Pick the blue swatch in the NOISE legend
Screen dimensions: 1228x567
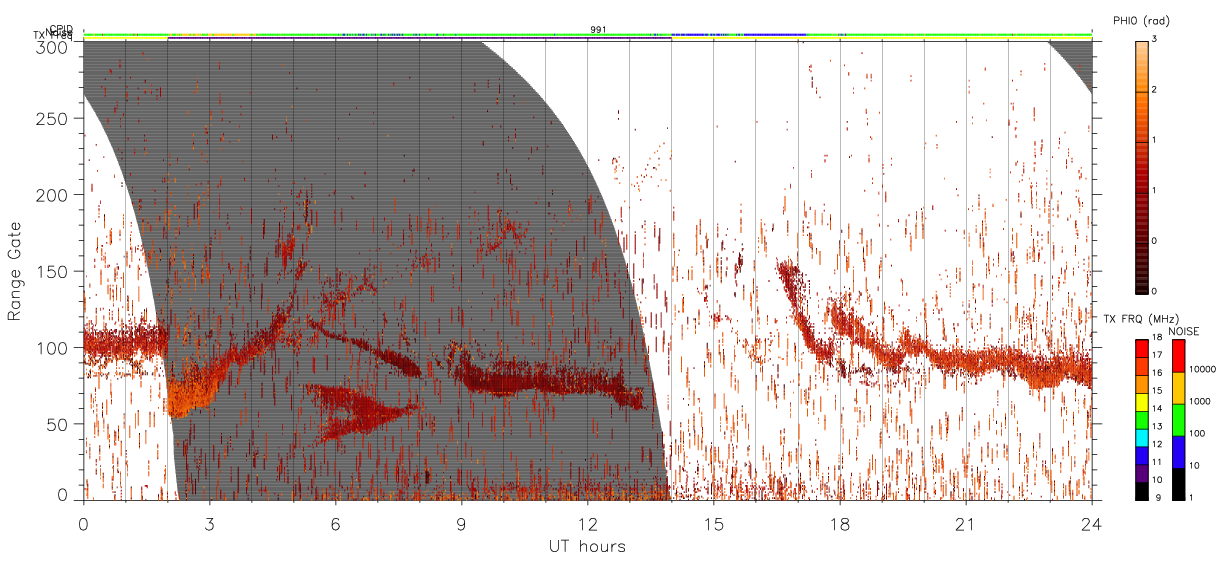(x=1178, y=452)
